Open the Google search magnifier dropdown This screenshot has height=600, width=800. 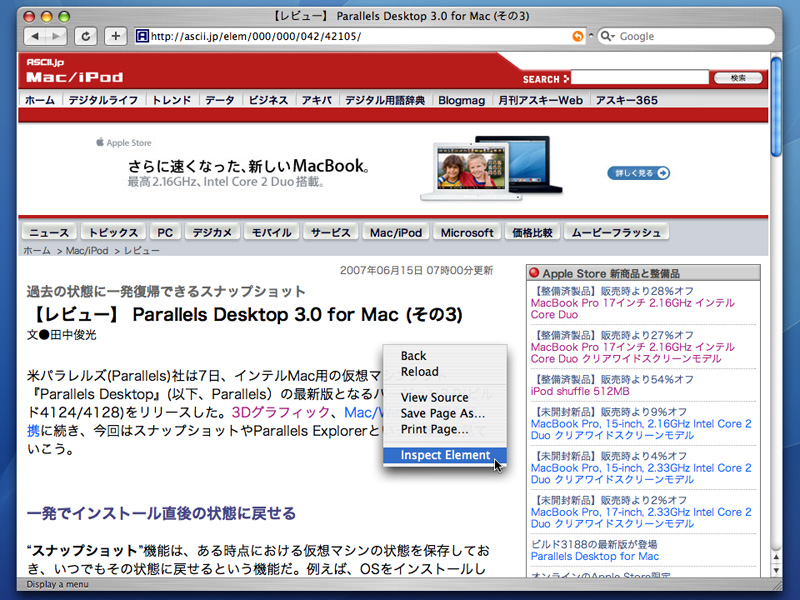pos(607,36)
